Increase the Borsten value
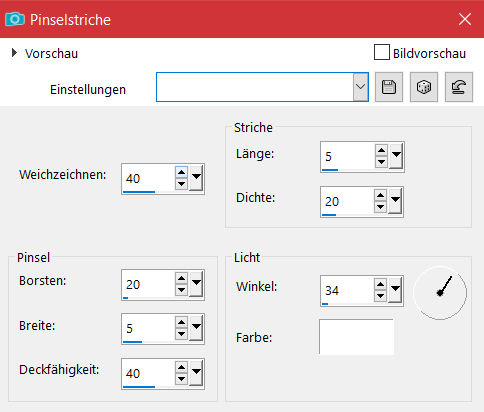The width and height of the screenshot is (484, 412). click(181, 278)
